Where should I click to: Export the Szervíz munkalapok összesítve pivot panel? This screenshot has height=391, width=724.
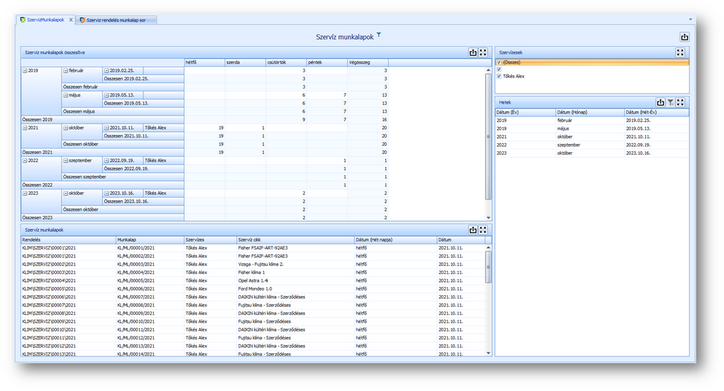(473, 53)
